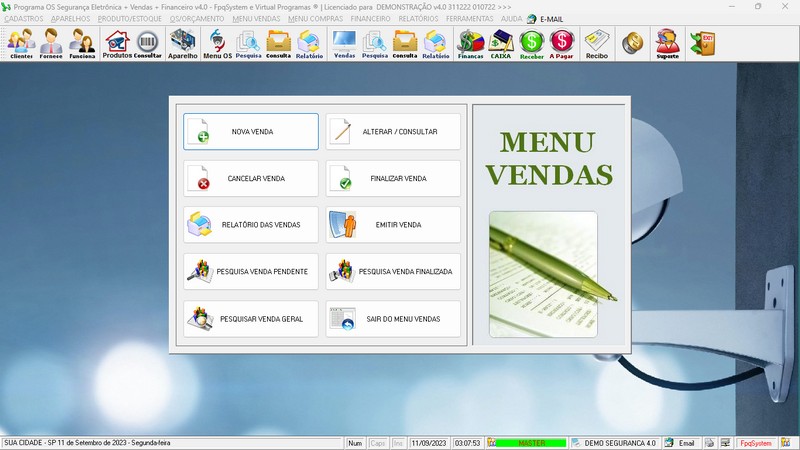The image size is (800, 450).
Task: Click the ALTERAR / CONSULTAR button
Action: [393, 132]
